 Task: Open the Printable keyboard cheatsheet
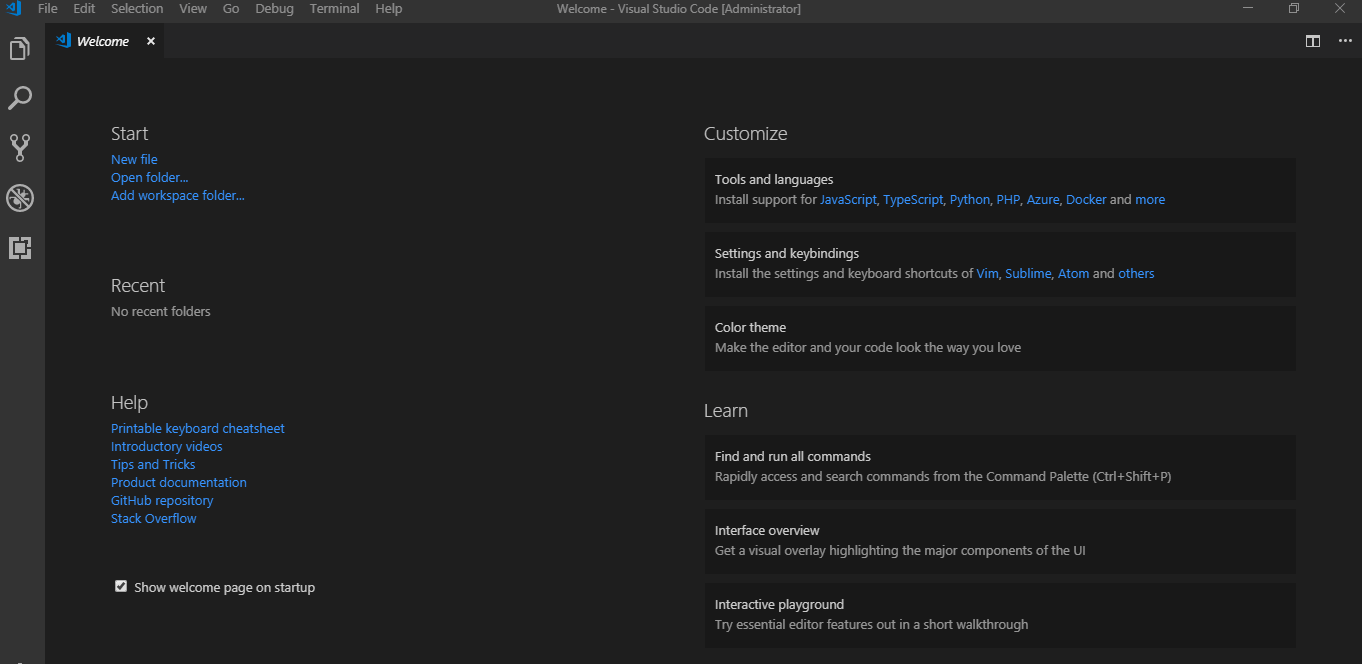point(197,428)
